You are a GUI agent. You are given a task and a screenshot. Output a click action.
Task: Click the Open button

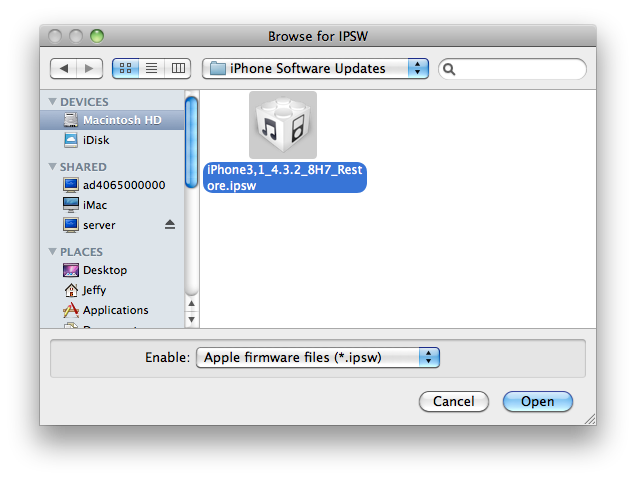537,401
